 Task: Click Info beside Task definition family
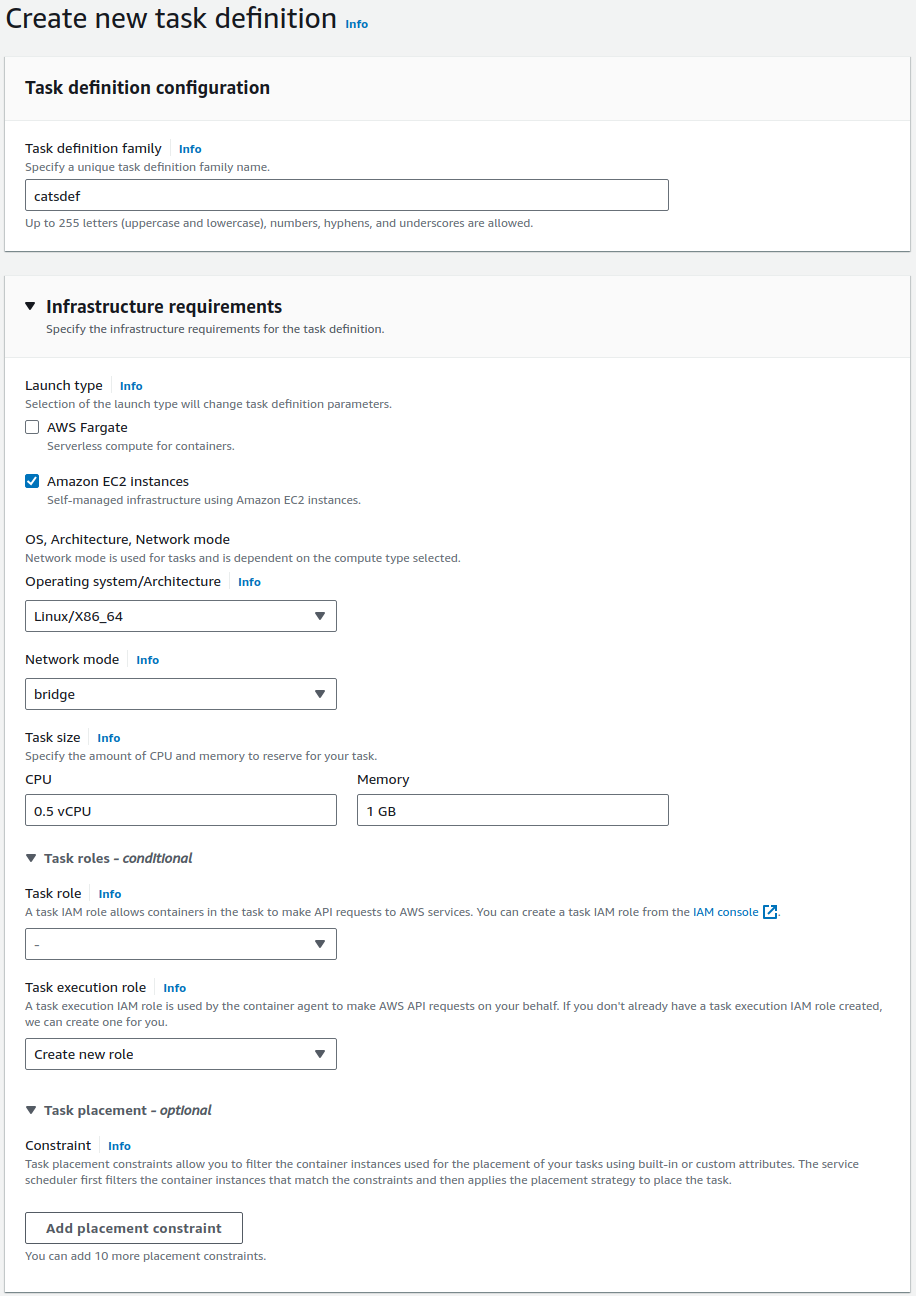click(190, 149)
